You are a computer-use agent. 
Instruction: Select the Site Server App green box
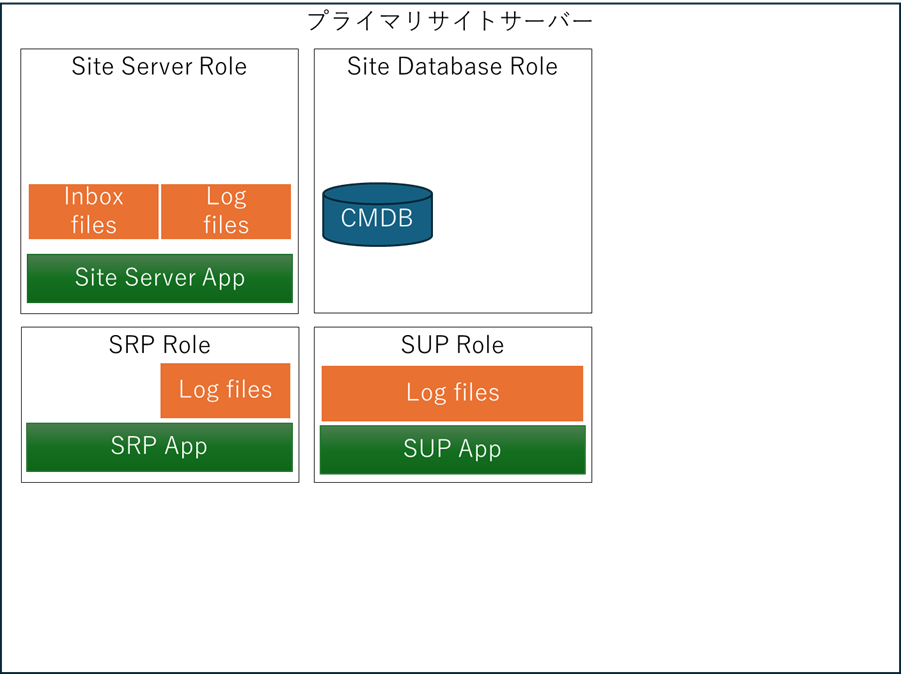coord(160,278)
